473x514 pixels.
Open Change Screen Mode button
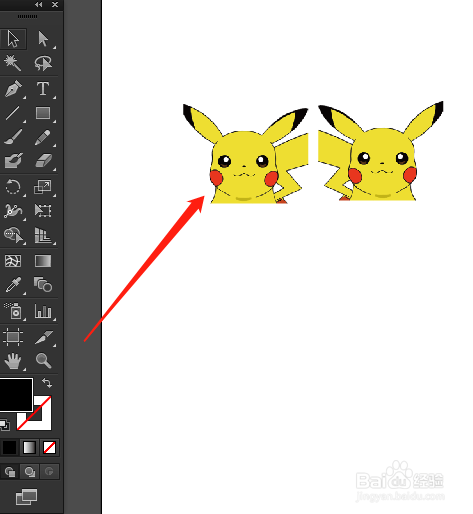pyautogui.click(x=27, y=497)
